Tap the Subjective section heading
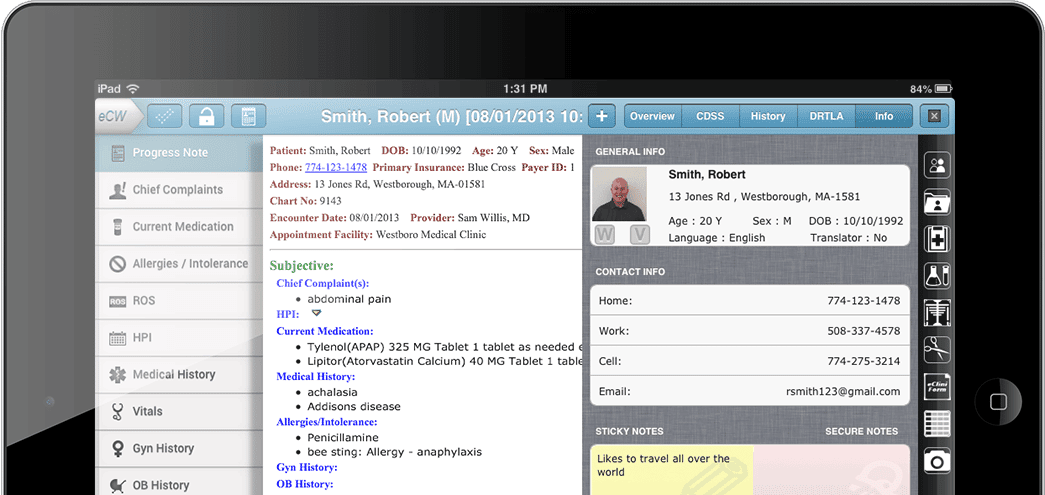Image resolution: width=1045 pixels, height=495 pixels. [301, 266]
